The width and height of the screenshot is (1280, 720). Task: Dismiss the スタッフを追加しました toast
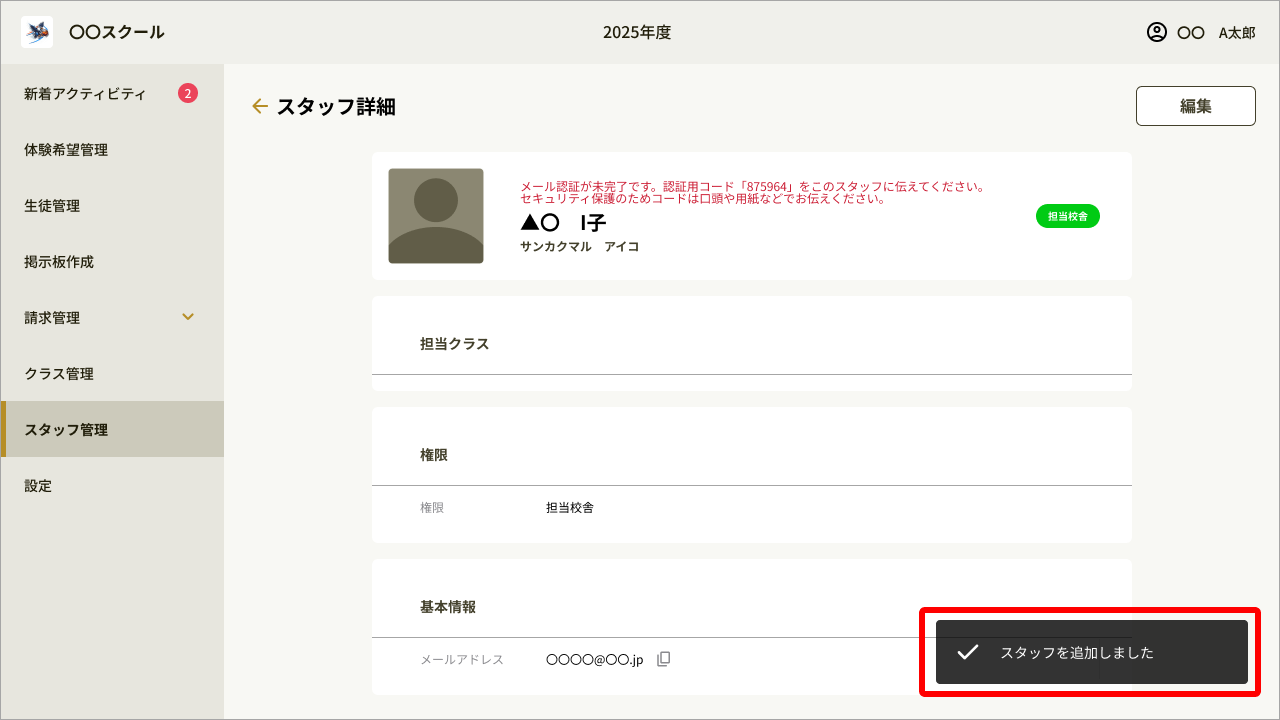pyautogui.click(x=1088, y=653)
